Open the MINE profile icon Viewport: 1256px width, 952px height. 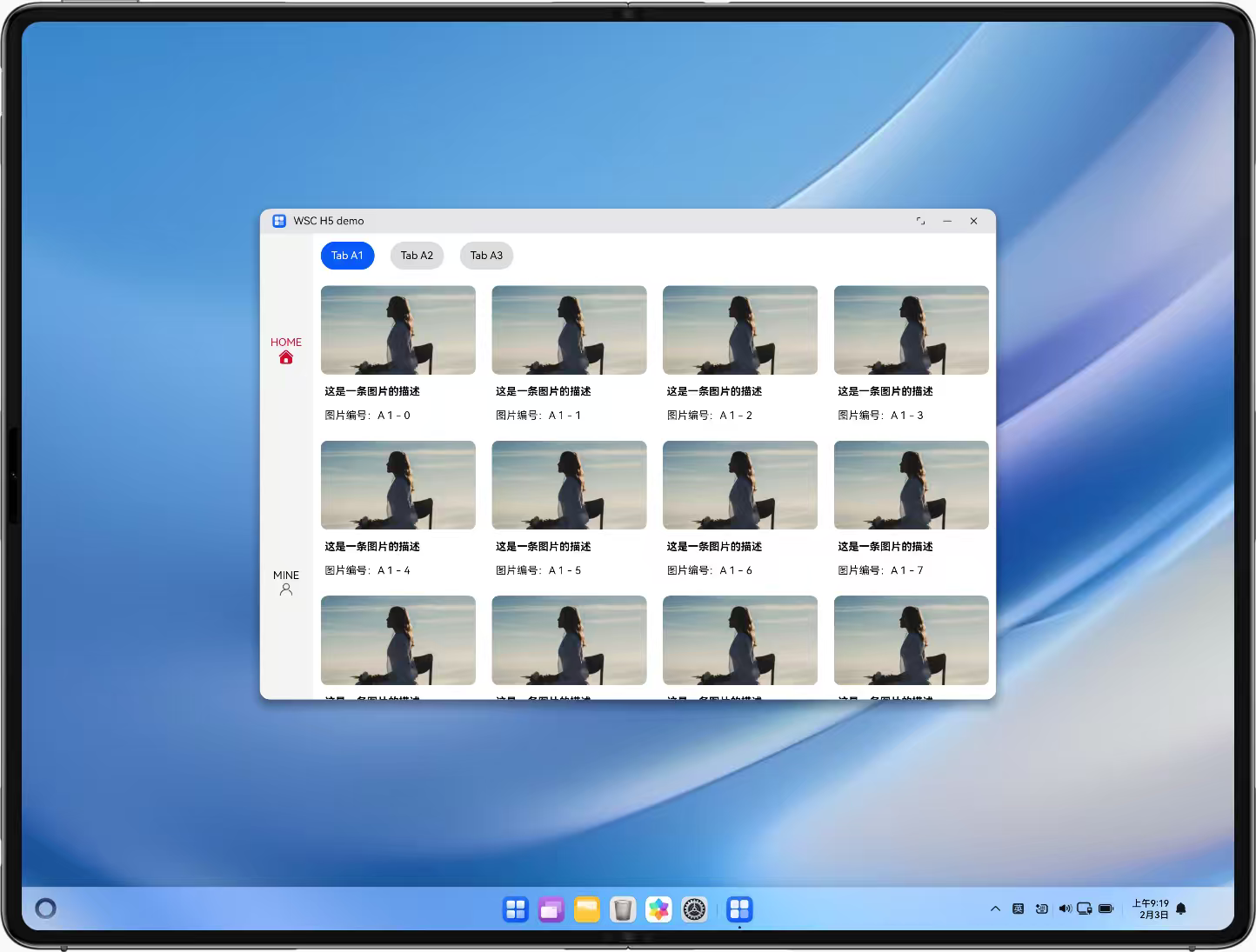click(285, 589)
